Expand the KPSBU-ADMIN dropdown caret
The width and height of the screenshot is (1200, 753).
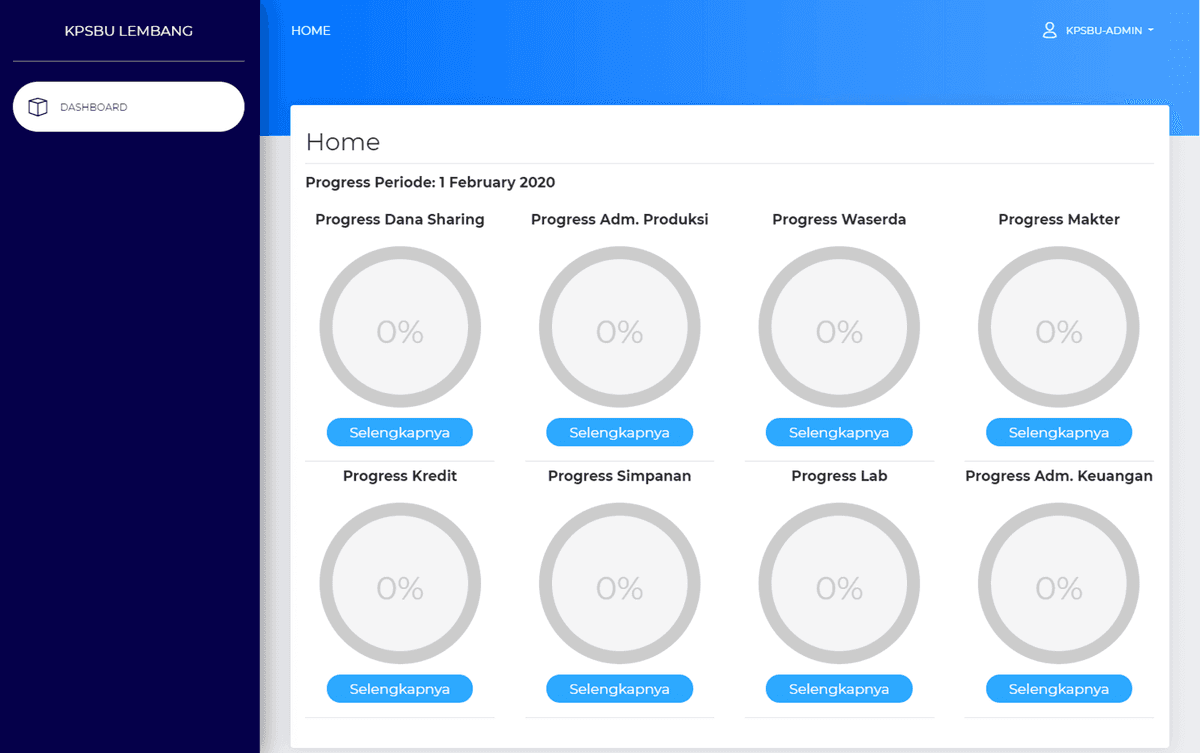(1151, 30)
